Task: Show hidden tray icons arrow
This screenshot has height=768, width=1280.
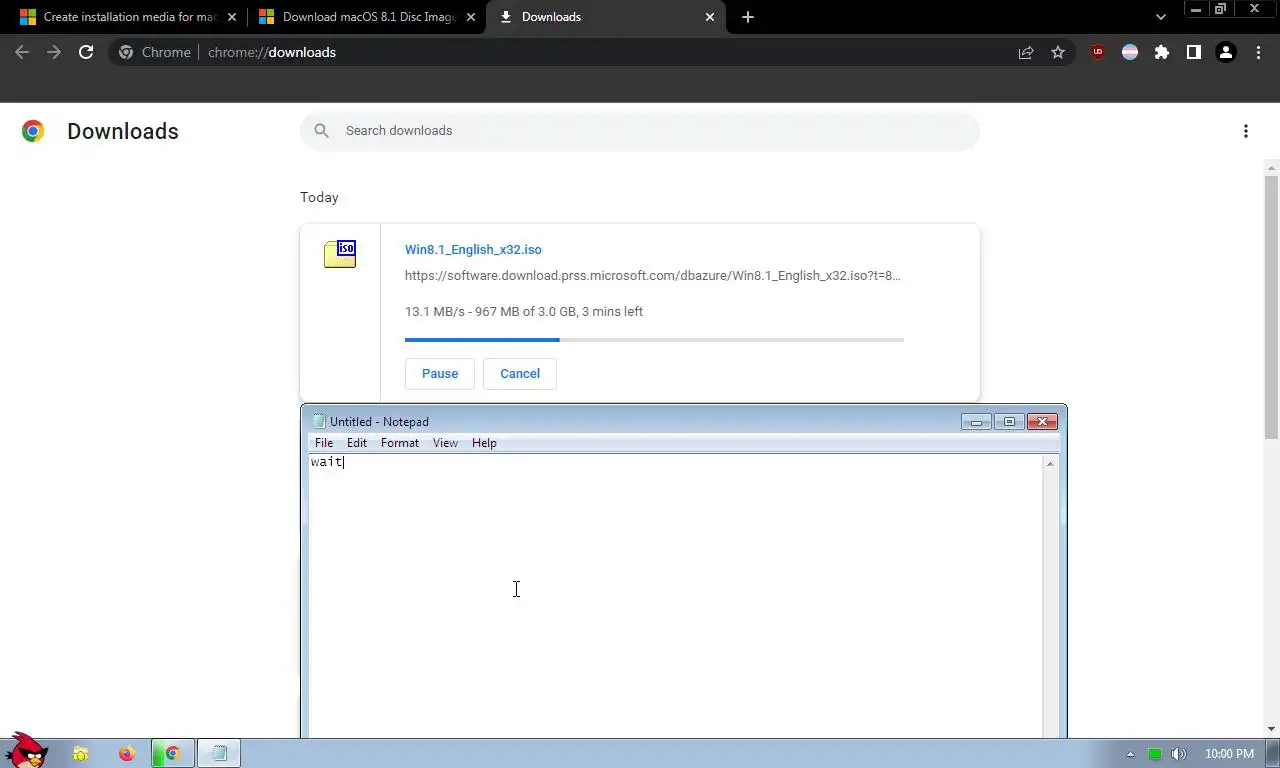Action: [x=1131, y=754]
